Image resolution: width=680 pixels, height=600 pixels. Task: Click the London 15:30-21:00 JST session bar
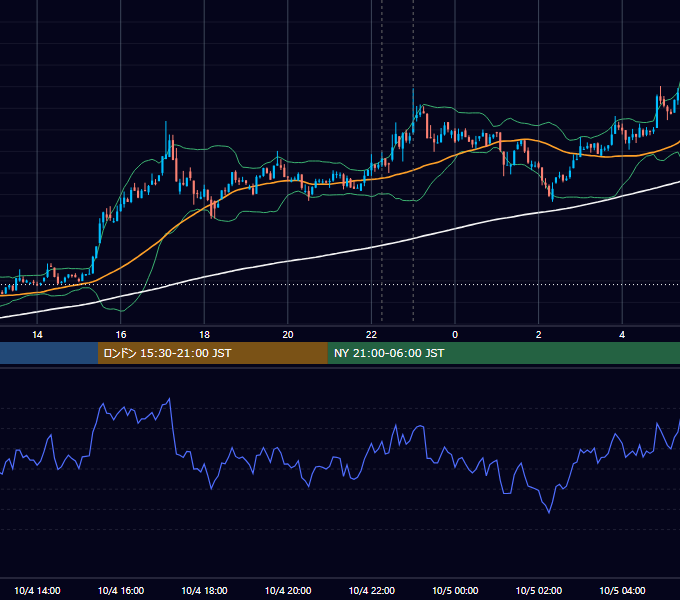point(212,353)
